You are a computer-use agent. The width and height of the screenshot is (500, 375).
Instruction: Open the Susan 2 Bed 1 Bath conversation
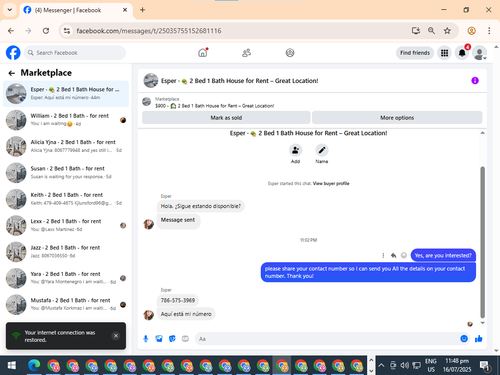pyautogui.click(x=66, y=172)
